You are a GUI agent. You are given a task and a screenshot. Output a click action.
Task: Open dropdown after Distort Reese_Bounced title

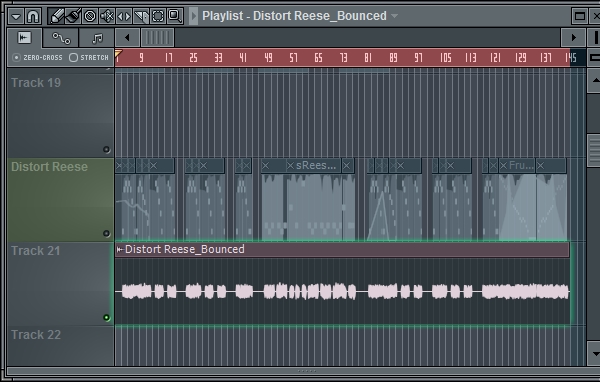395,16
